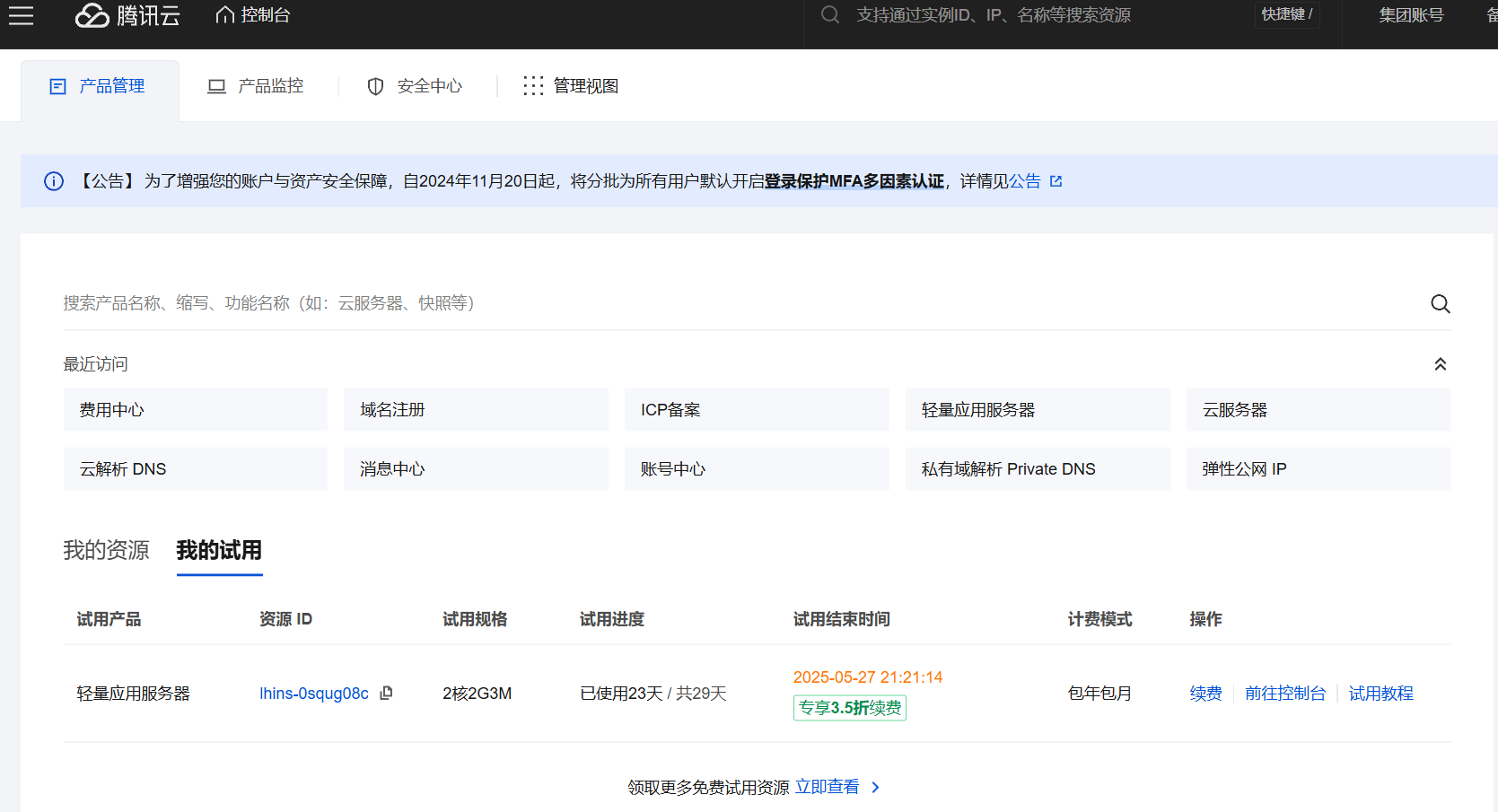Click 立即查看 for more free trials
Viewport: 1498px width, 812px height.
click(x=827, y=787)
